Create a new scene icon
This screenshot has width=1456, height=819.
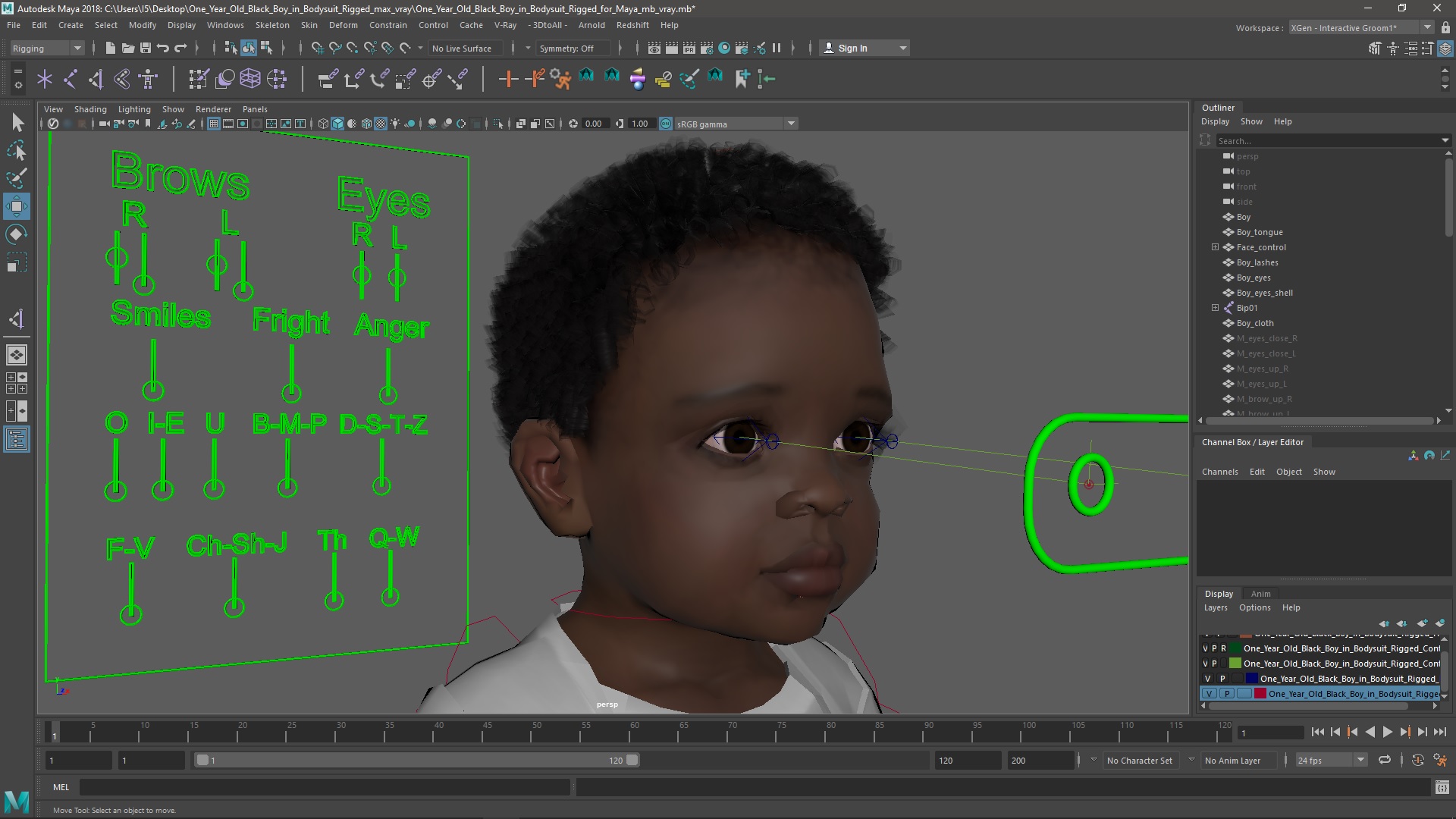110,48
